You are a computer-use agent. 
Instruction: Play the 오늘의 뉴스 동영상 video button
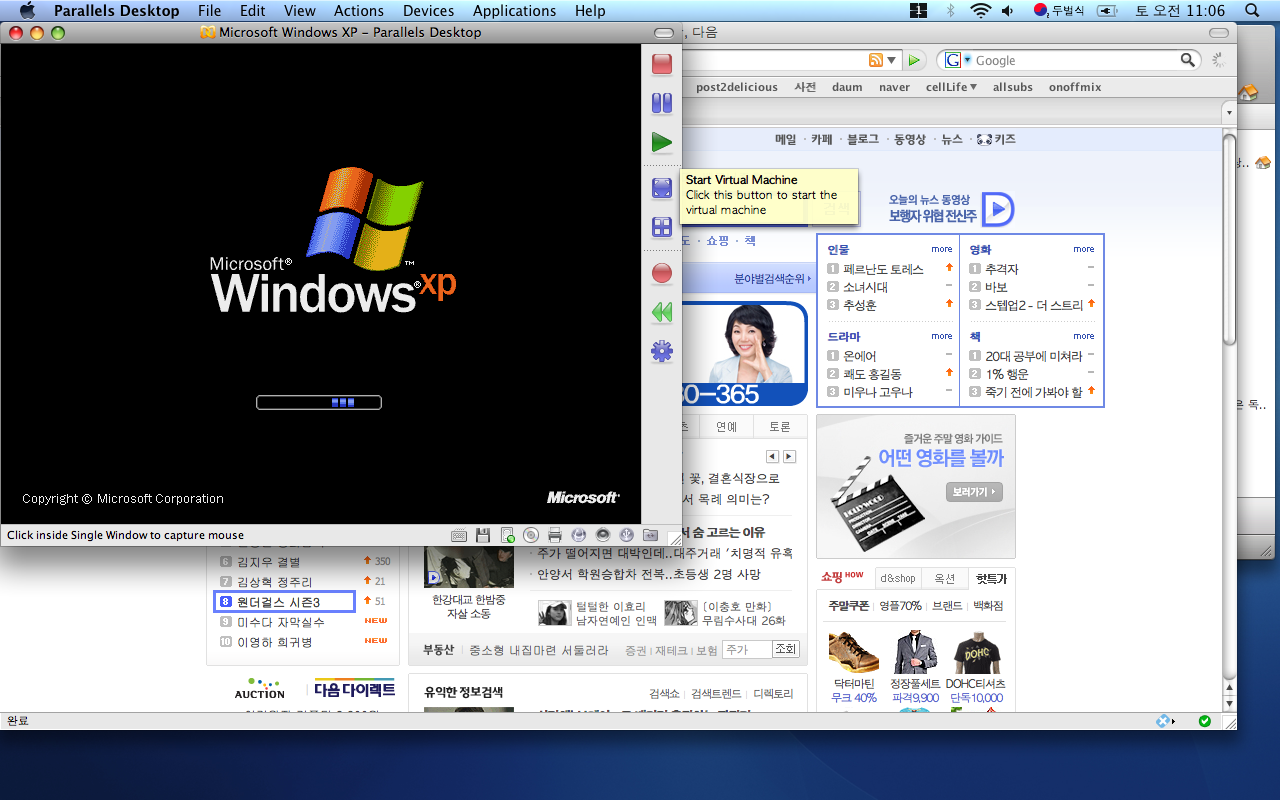click(x=997, y=209)
